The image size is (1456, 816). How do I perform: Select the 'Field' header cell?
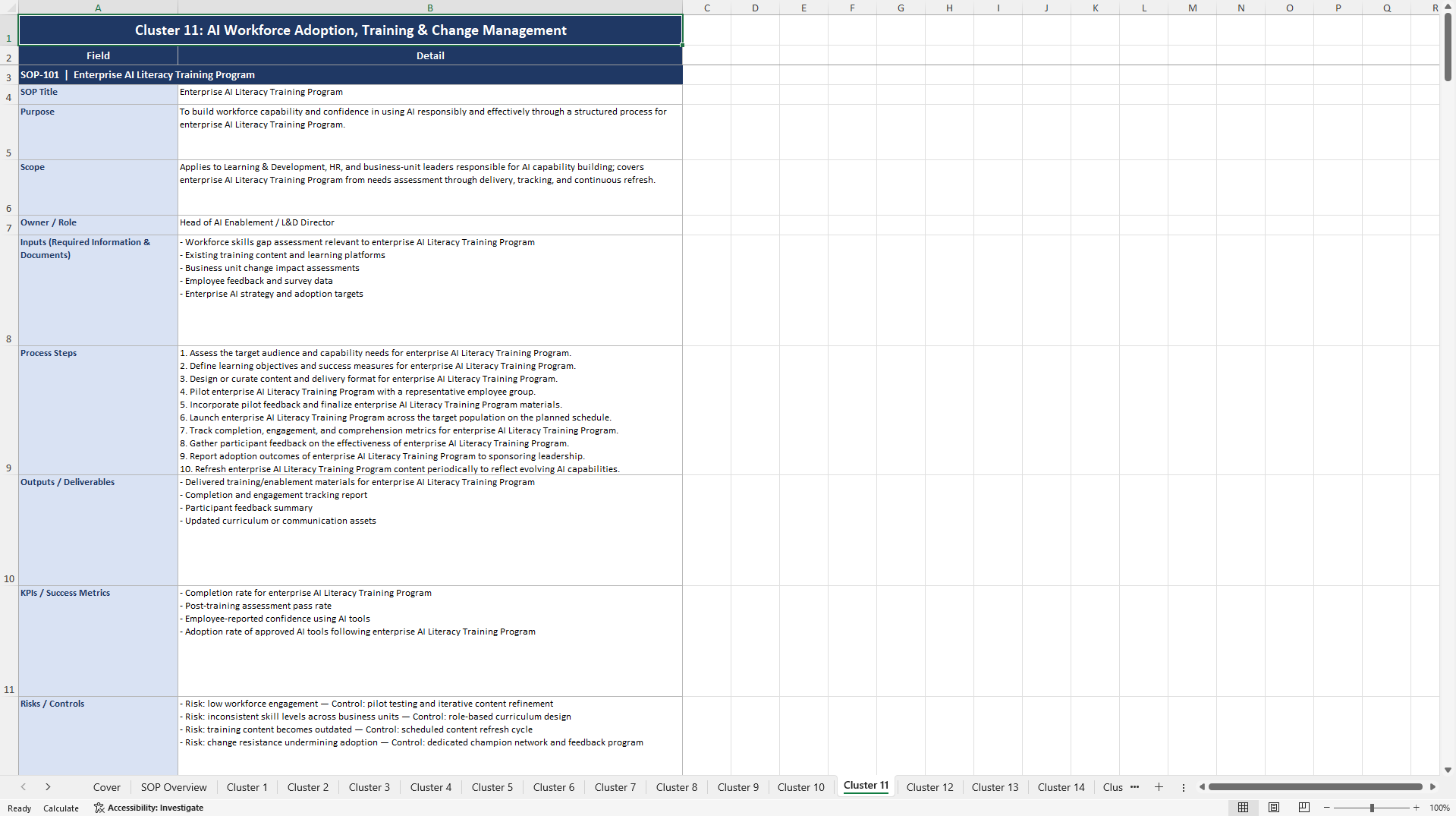pyautogui.click(x=98, y=55)
